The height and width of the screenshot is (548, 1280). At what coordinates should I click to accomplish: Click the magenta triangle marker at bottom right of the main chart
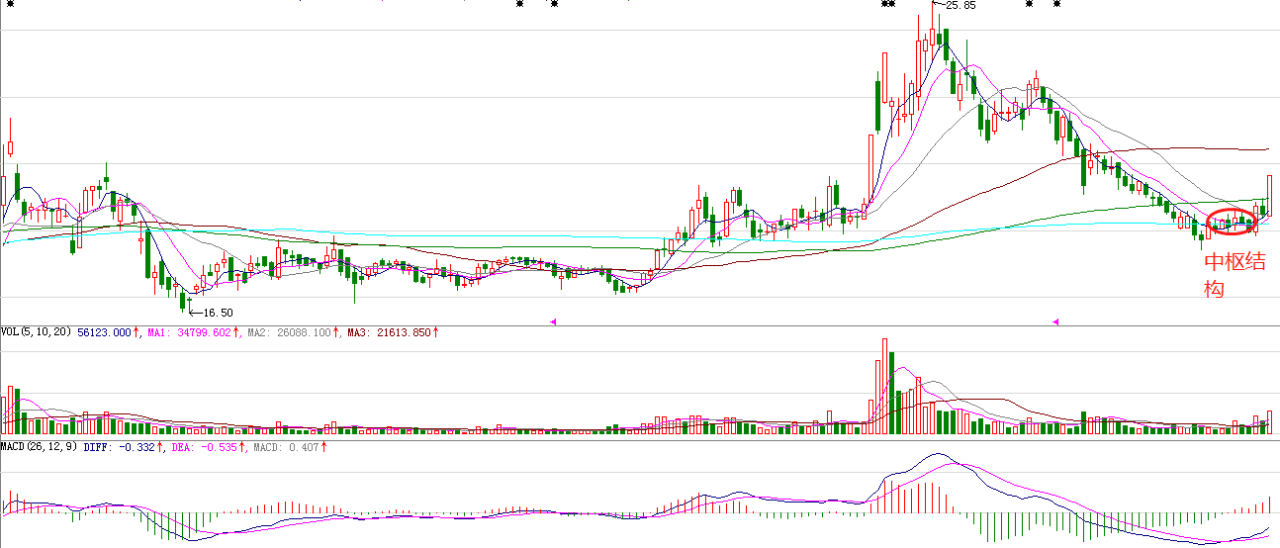click(x=1055, y=321)
